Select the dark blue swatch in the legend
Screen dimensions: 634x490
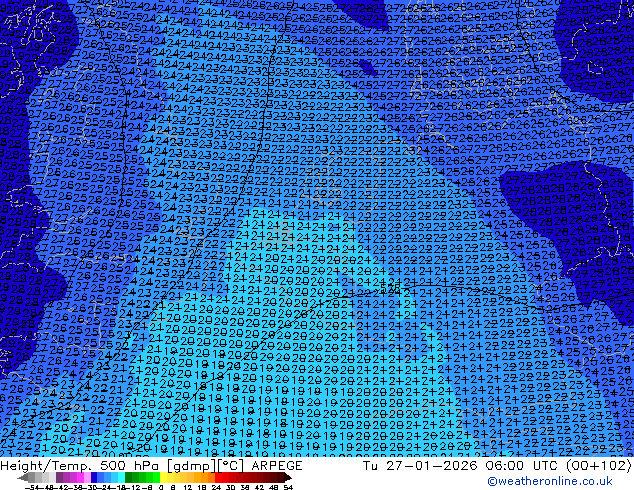pos(94,477)
